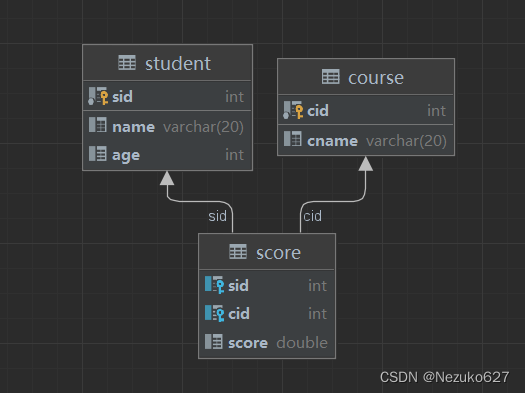Image resolution: width=525 pixels, height=393 pixels.
Task: Select the name varchar(20) column row
Action: point(167,127)
